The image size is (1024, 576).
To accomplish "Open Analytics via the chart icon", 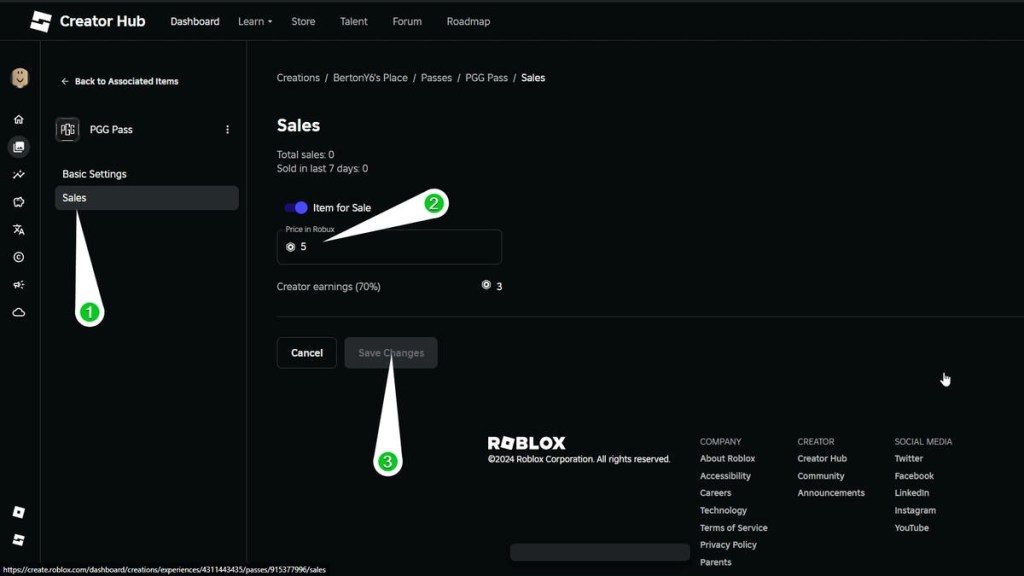I will click(x=19, y=174).
